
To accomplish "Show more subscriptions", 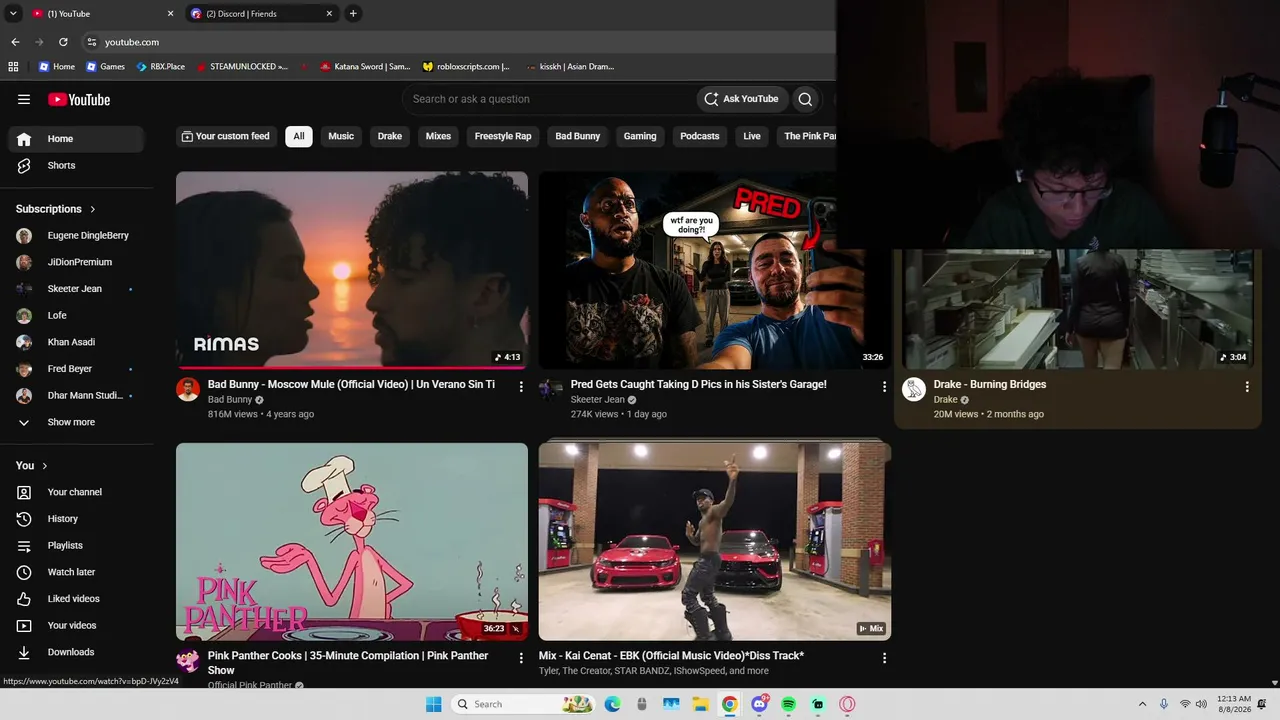I will coord(76,422).
